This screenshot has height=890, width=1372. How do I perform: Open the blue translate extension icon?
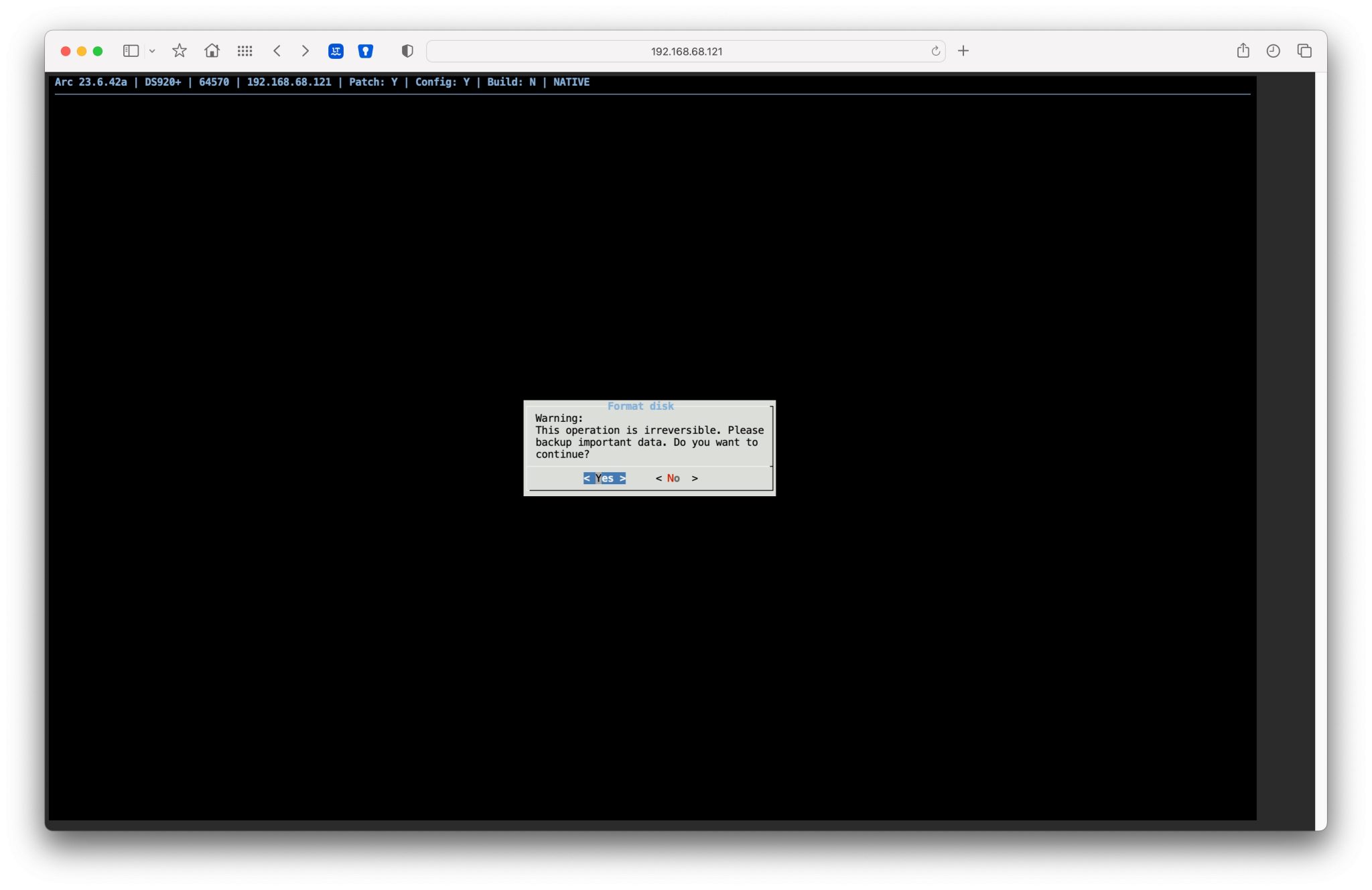(336, 51)
